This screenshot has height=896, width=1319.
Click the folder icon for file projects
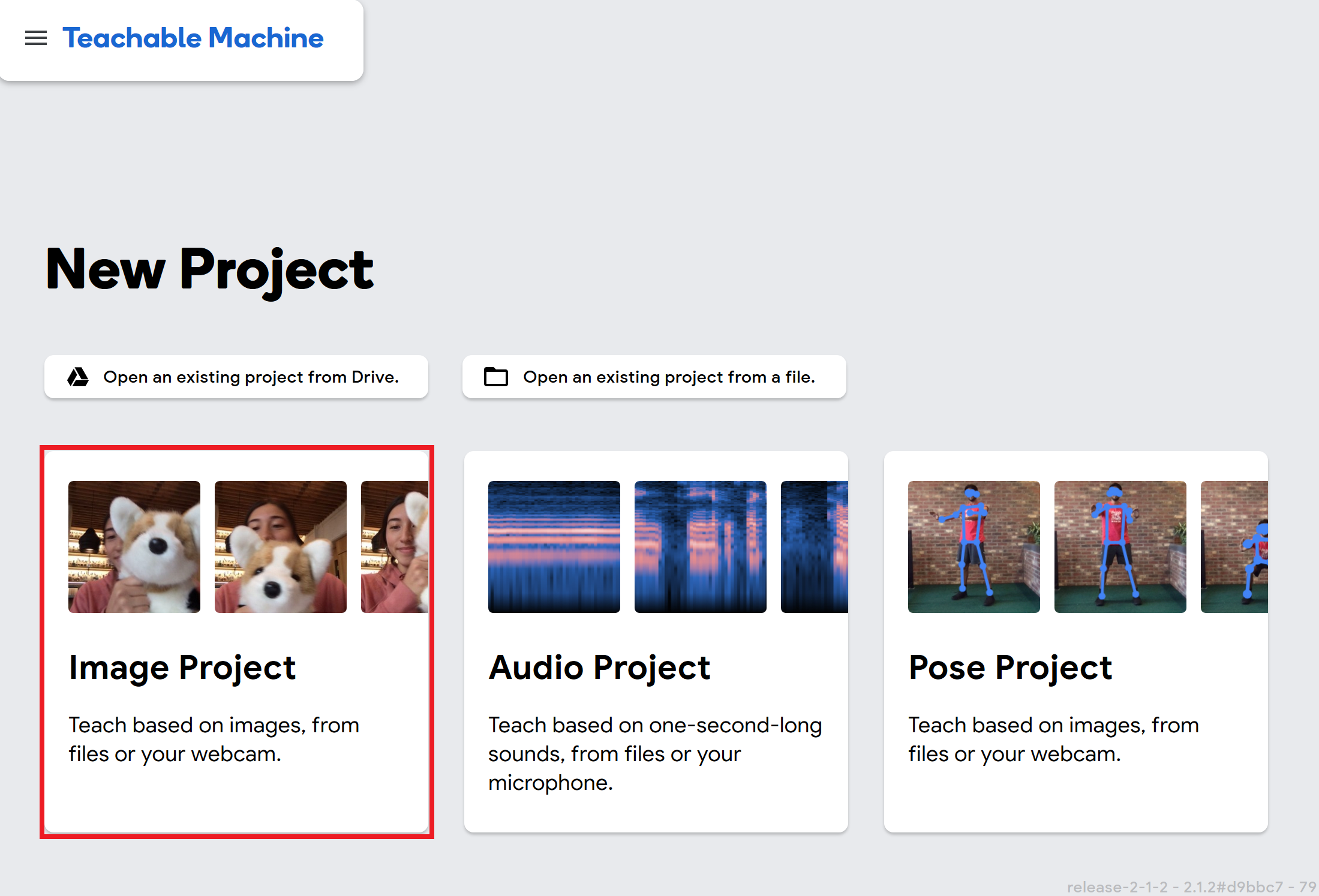pos(496,377)
